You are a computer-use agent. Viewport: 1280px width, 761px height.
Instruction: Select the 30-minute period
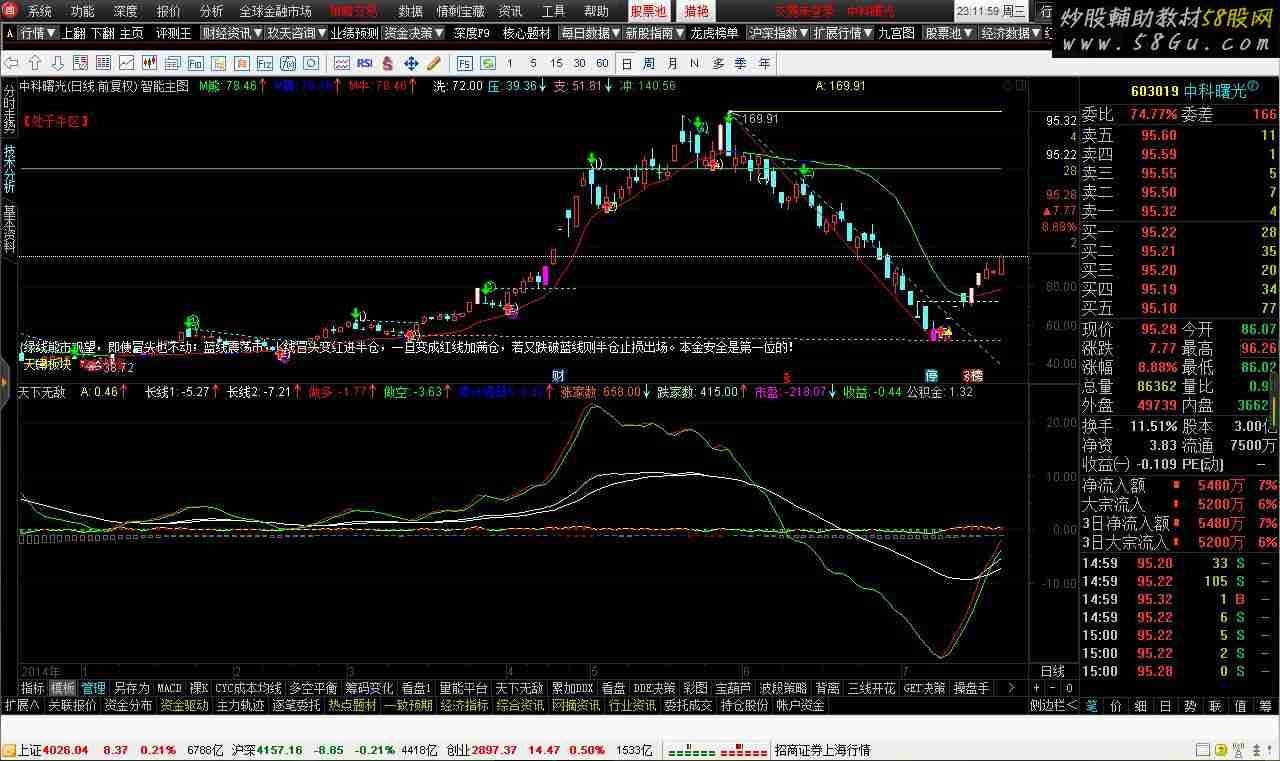click(x=579, y=62)
